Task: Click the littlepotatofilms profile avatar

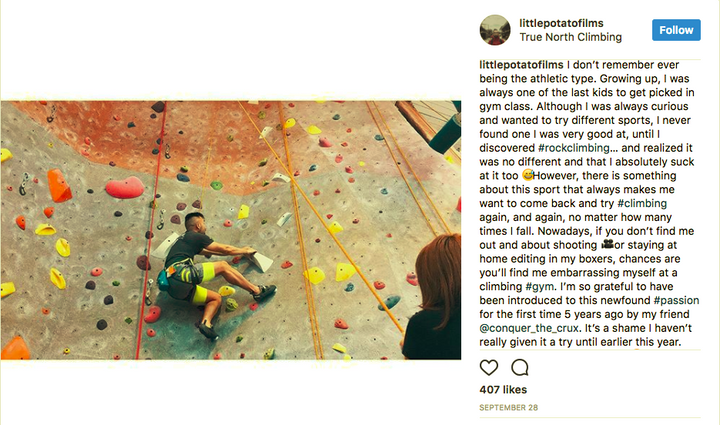Action: (495, 30)
